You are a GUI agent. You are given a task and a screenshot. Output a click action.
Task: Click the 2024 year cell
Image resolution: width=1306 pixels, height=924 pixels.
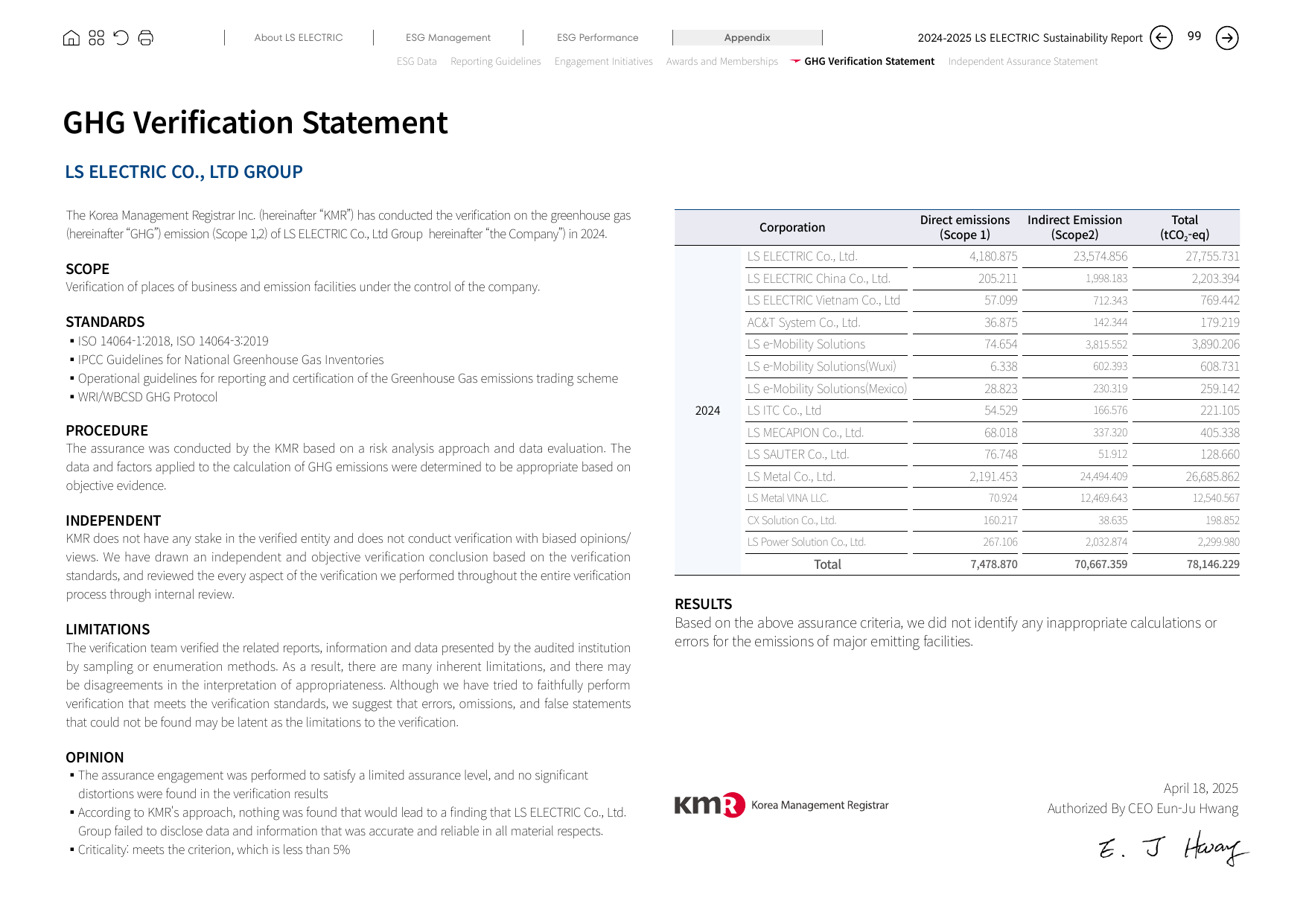click(x=707, y=411)
